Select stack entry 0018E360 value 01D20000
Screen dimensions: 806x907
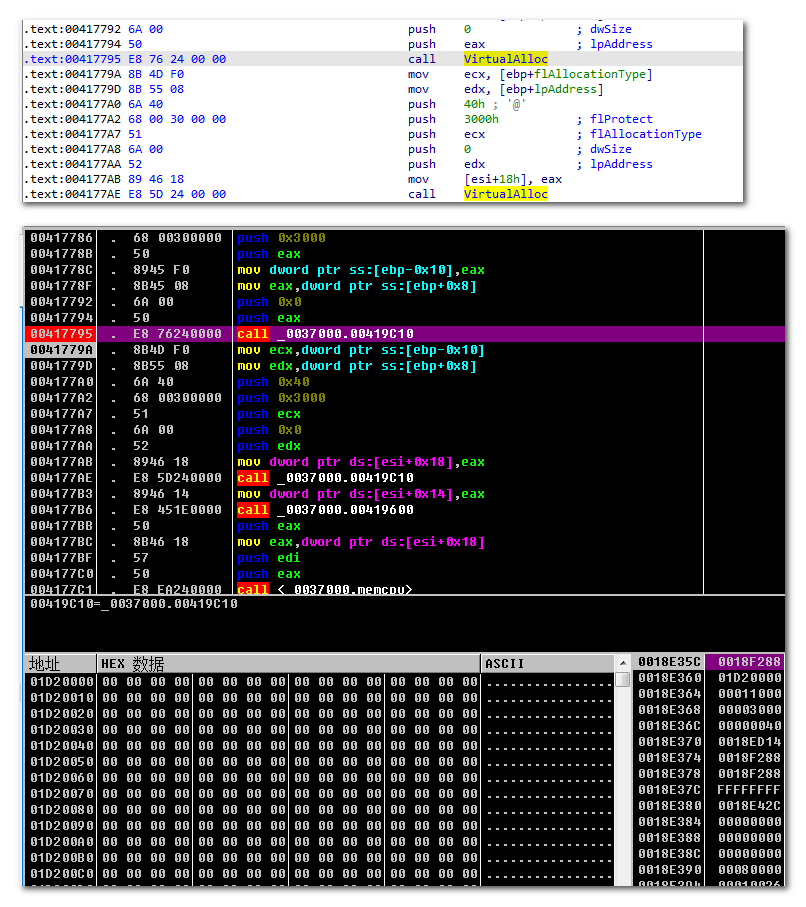709,678
